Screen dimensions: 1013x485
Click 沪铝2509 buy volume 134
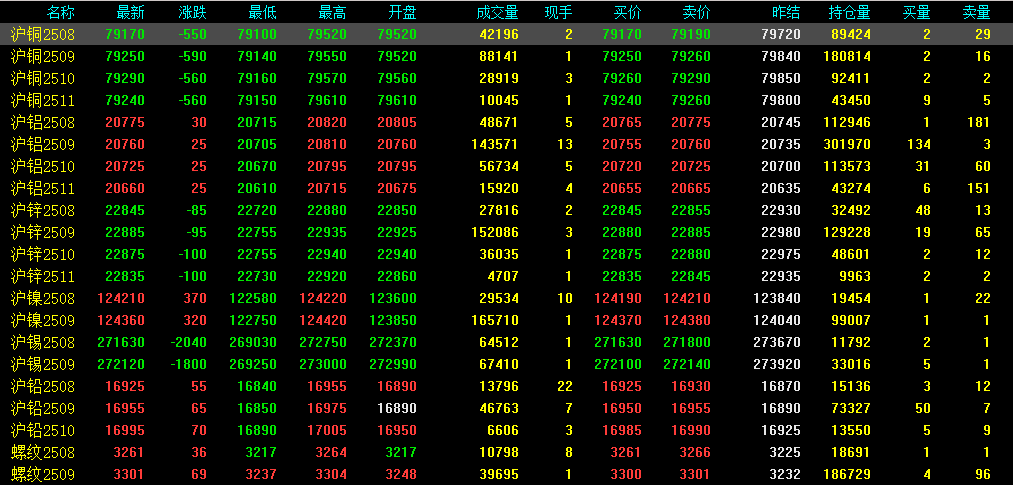919,145
